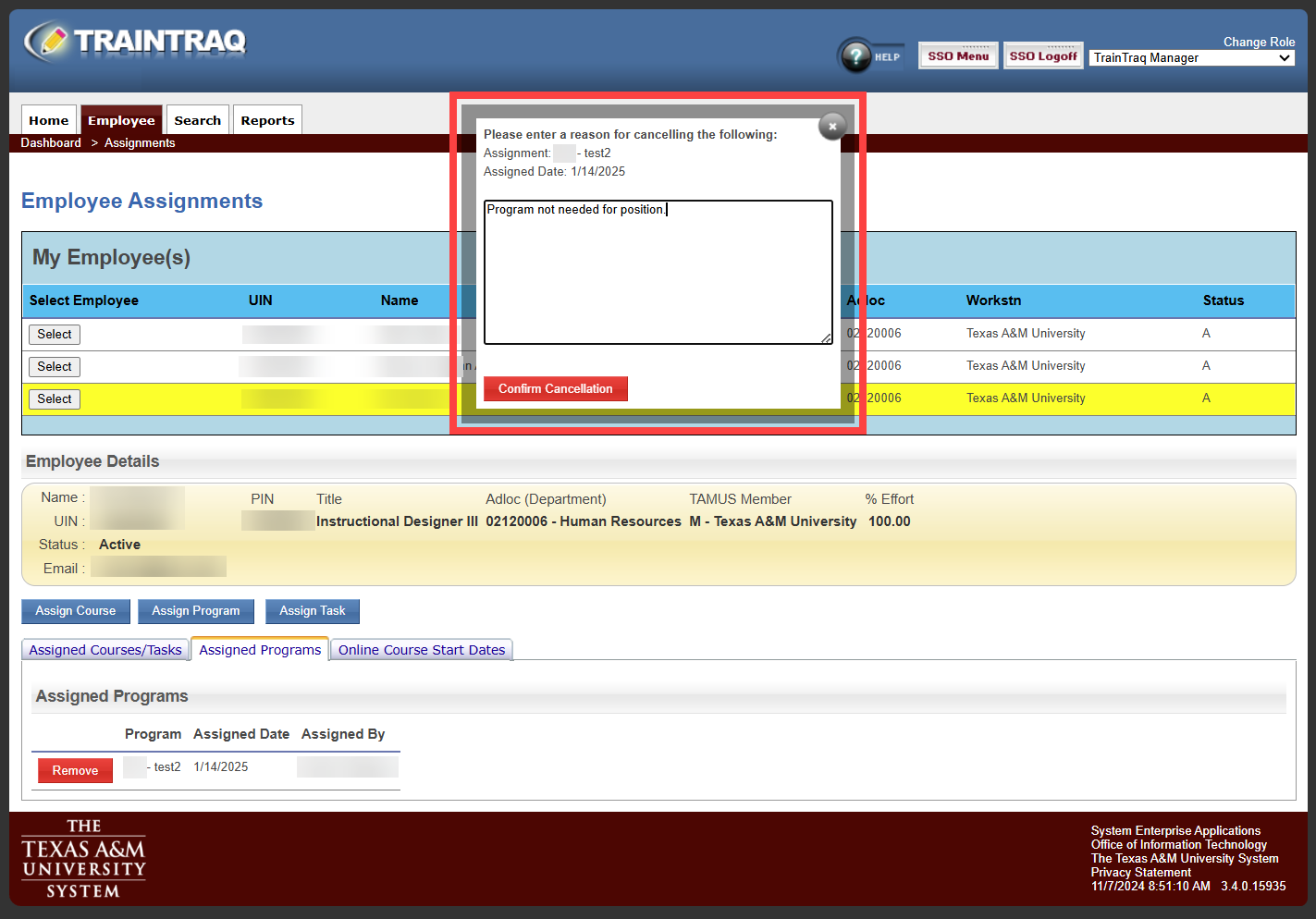Close the cancellation reason dialog
1316x919 pixels.
(832, 126)
